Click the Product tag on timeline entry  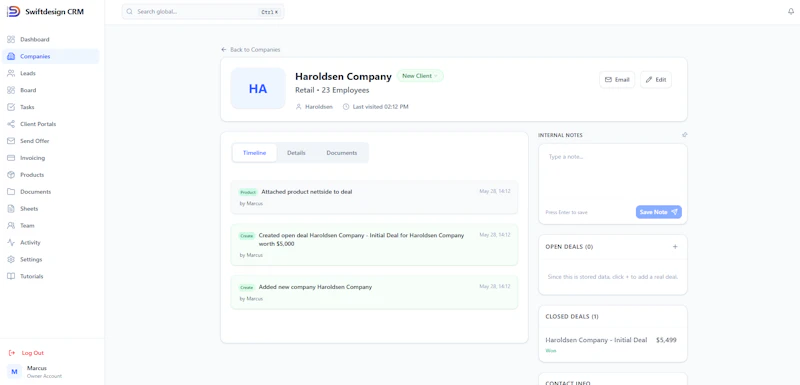pyautogui.click(x=248, y=192)
